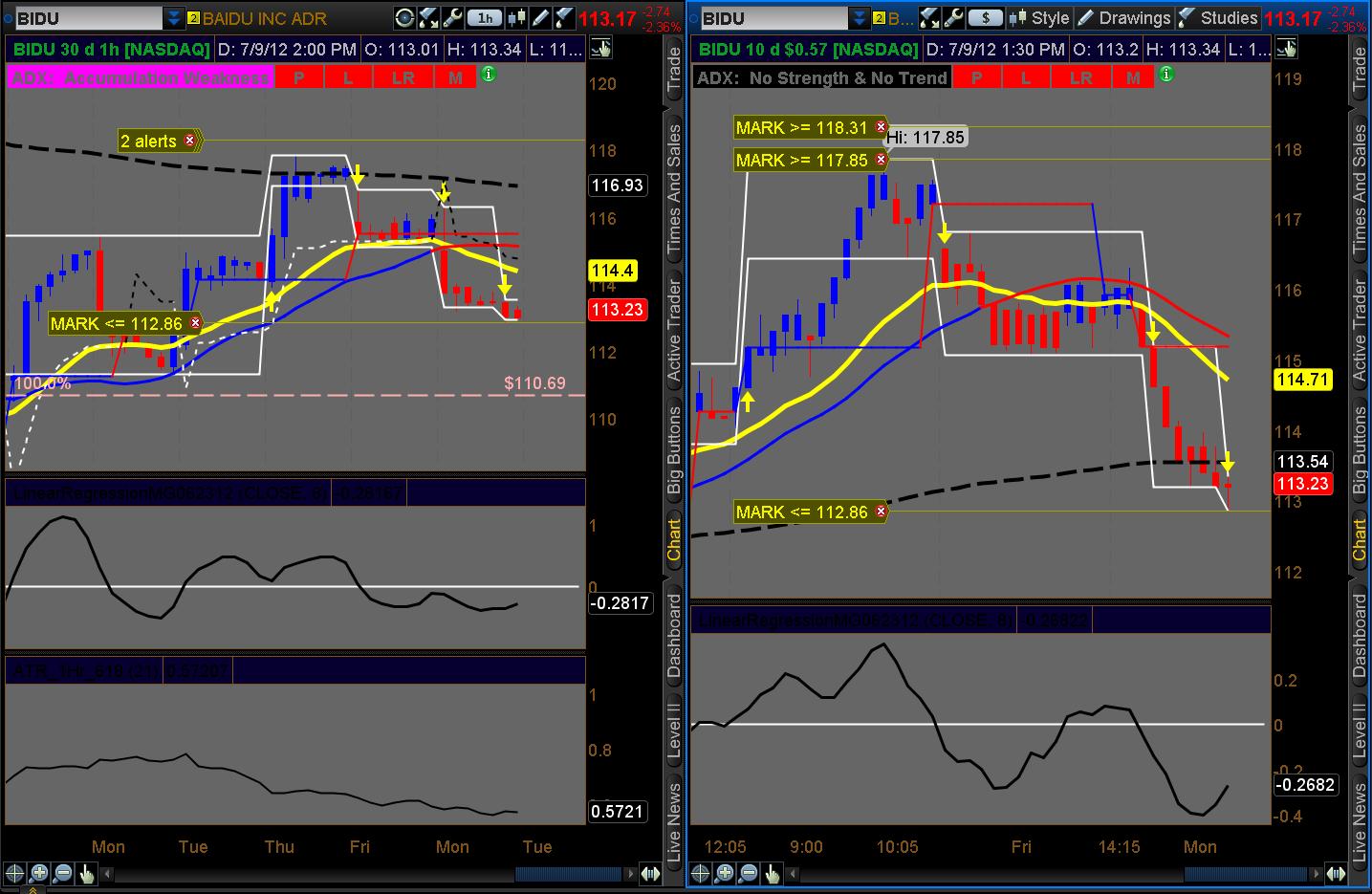This screenshot has width=1372, height=894.
Task: Toggle LR label in left chart ADX row
Action: pos(403,78)
